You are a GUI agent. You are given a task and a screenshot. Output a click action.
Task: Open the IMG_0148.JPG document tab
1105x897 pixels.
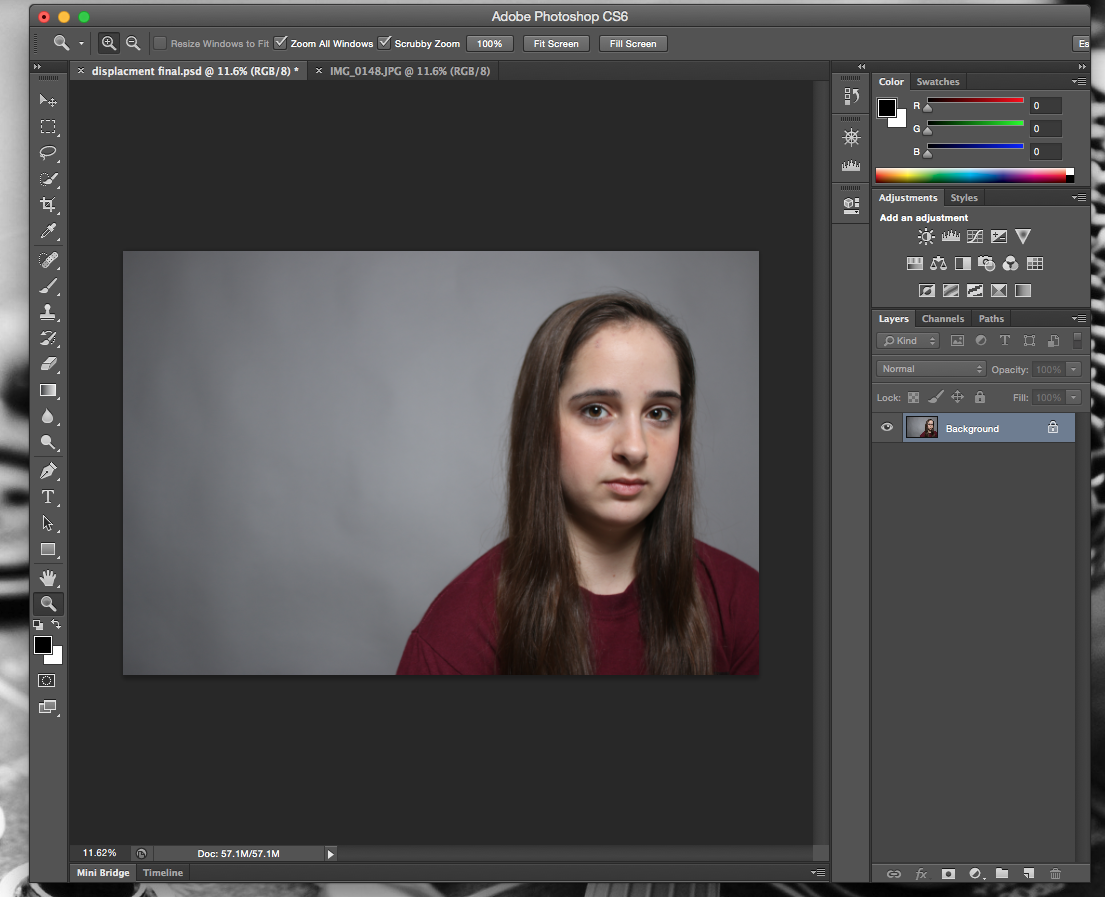tap(410, 71)
